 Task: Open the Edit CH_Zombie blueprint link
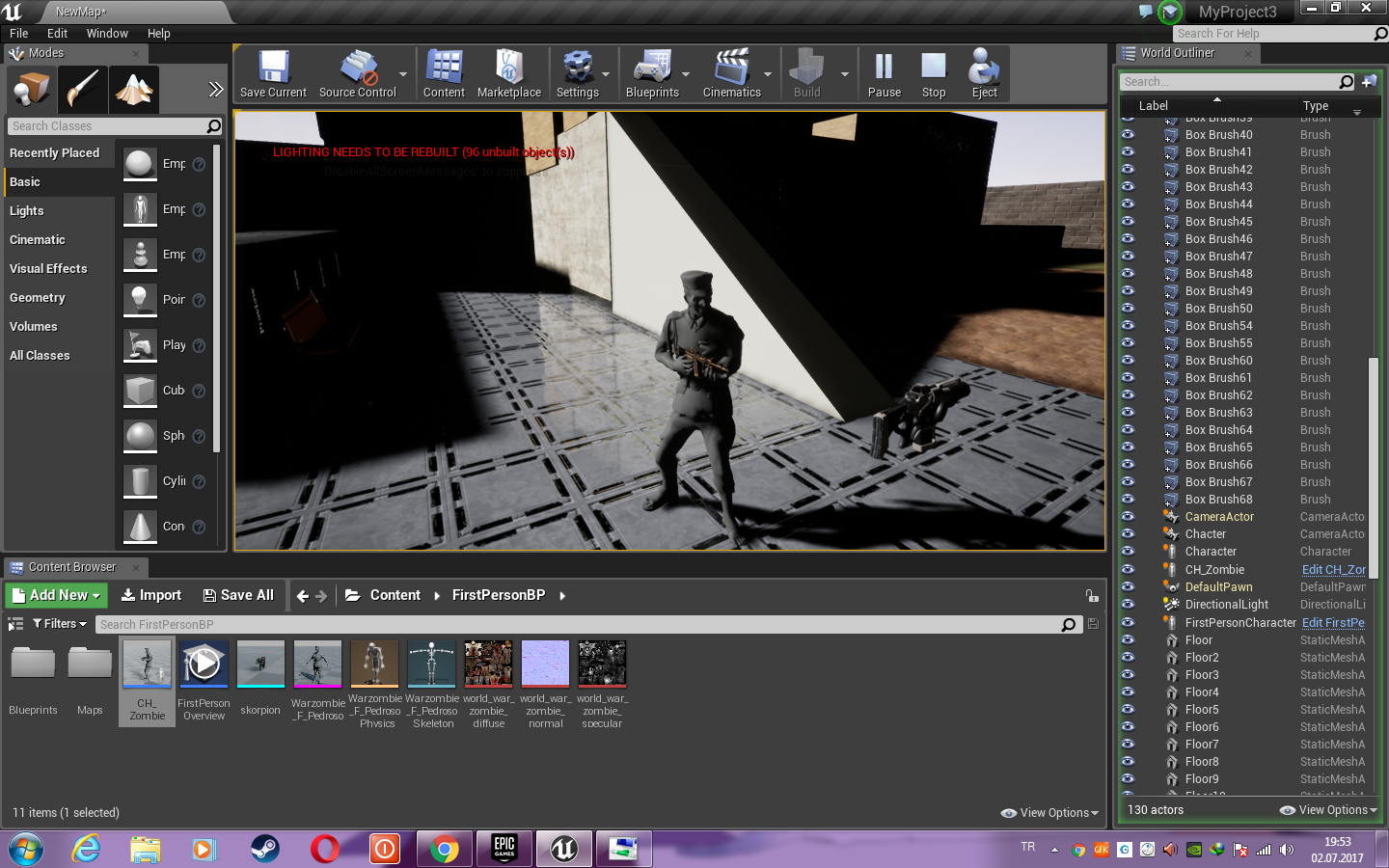1334,569
